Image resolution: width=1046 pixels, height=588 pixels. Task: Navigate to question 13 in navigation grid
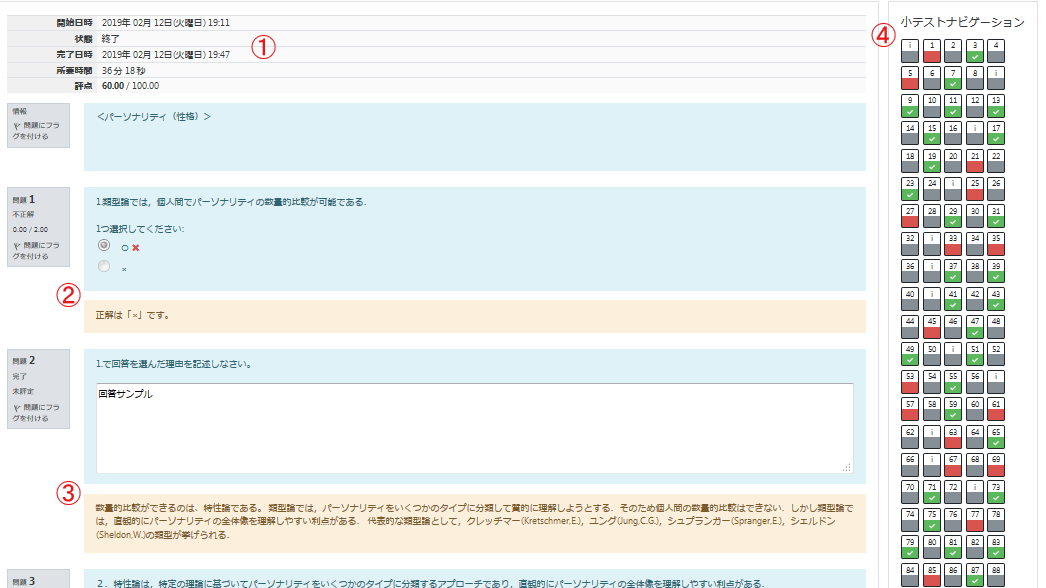(x=996, y=106)
